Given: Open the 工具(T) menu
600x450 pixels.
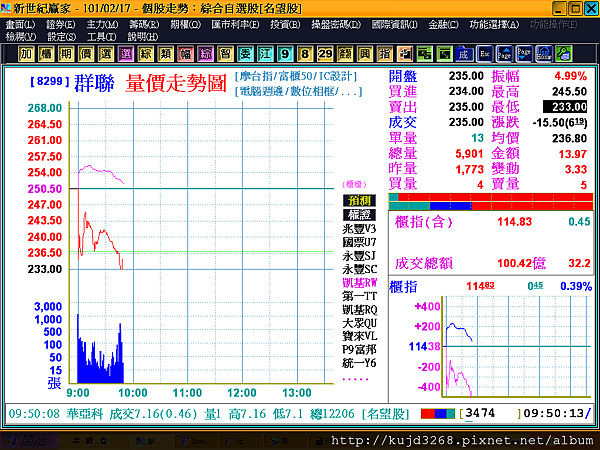Looking at the screenshot, I should click(x=101, y=37).
